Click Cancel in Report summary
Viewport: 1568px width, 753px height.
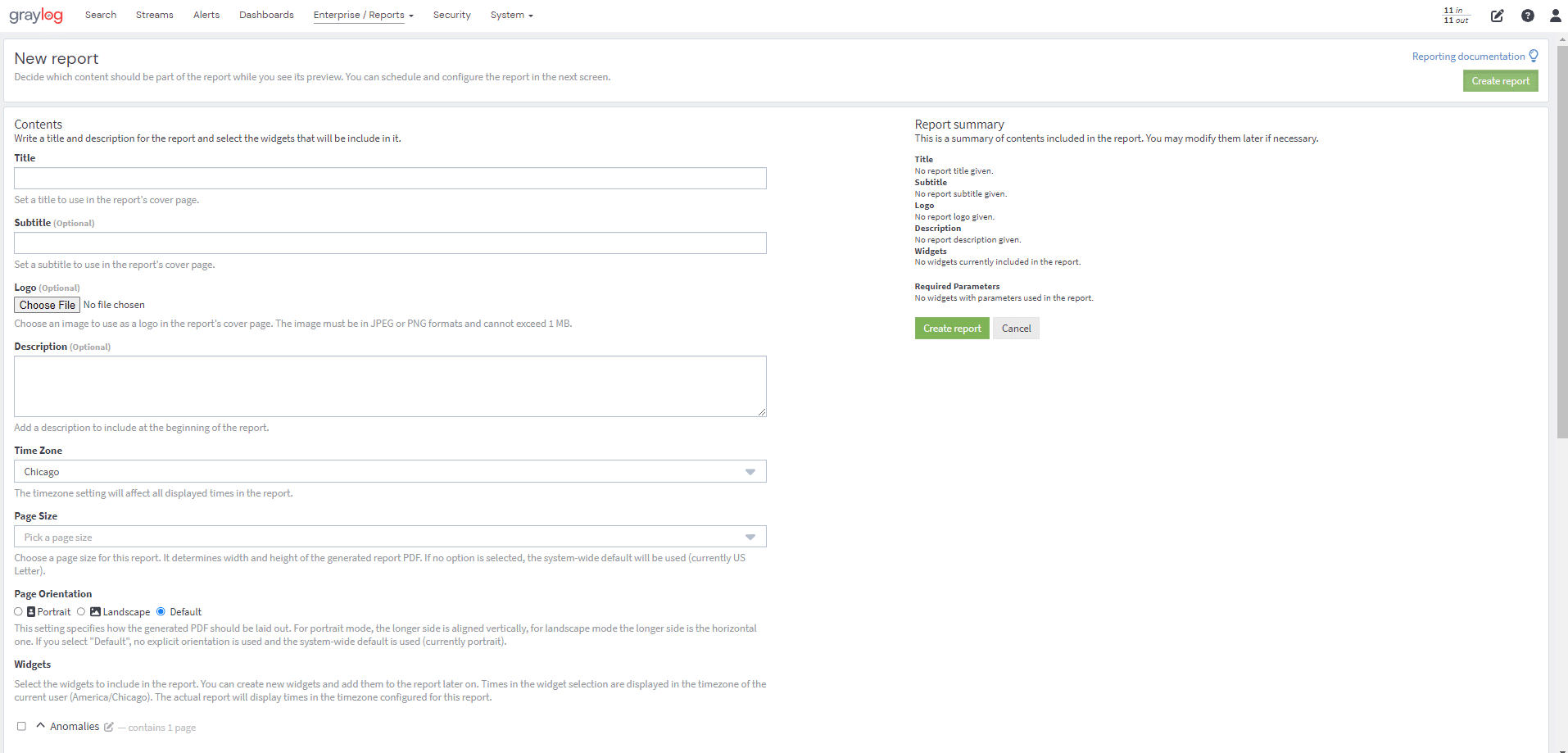click(1016, 329)
